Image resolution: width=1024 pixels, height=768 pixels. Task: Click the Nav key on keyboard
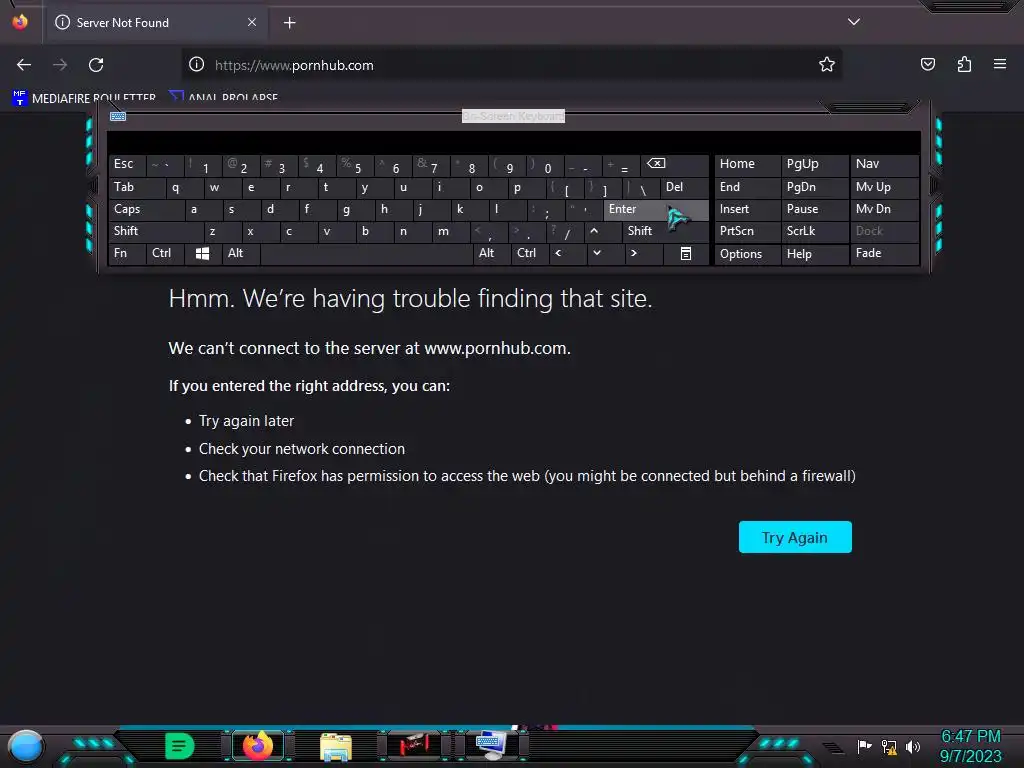[884, 164]
